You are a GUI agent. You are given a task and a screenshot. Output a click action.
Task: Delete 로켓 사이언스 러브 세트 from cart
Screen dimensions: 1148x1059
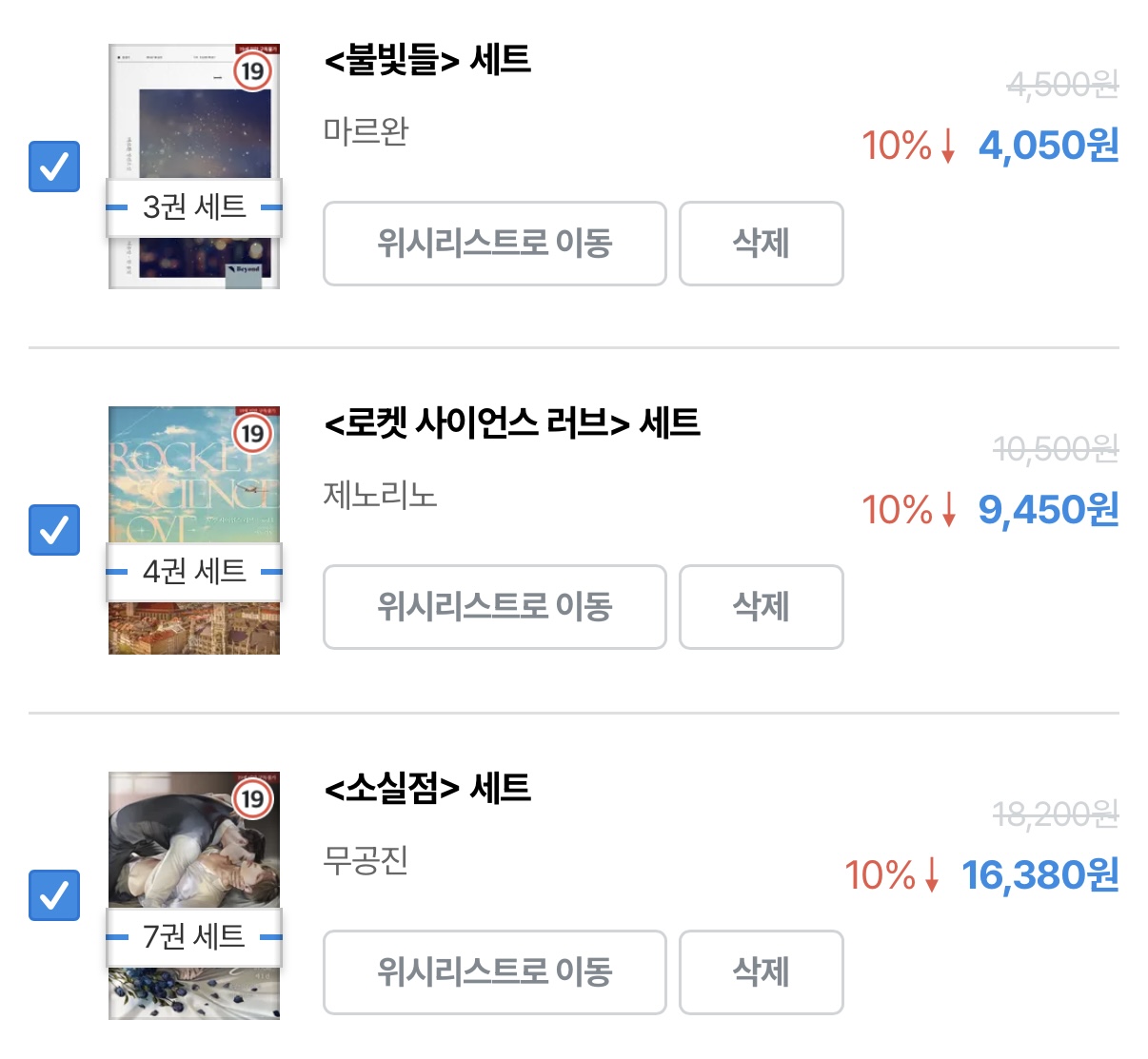[x=761, y=607]
